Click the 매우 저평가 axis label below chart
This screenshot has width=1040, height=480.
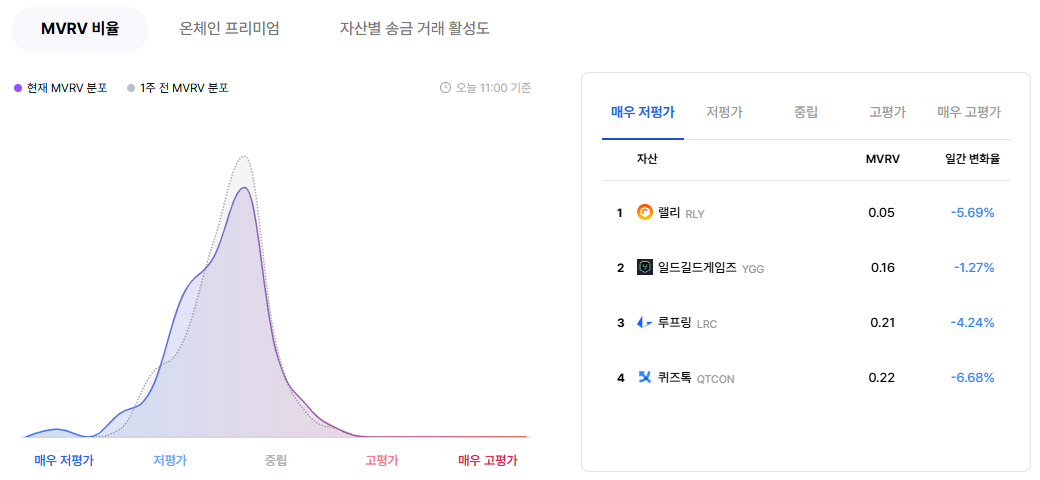coord(64,460)
